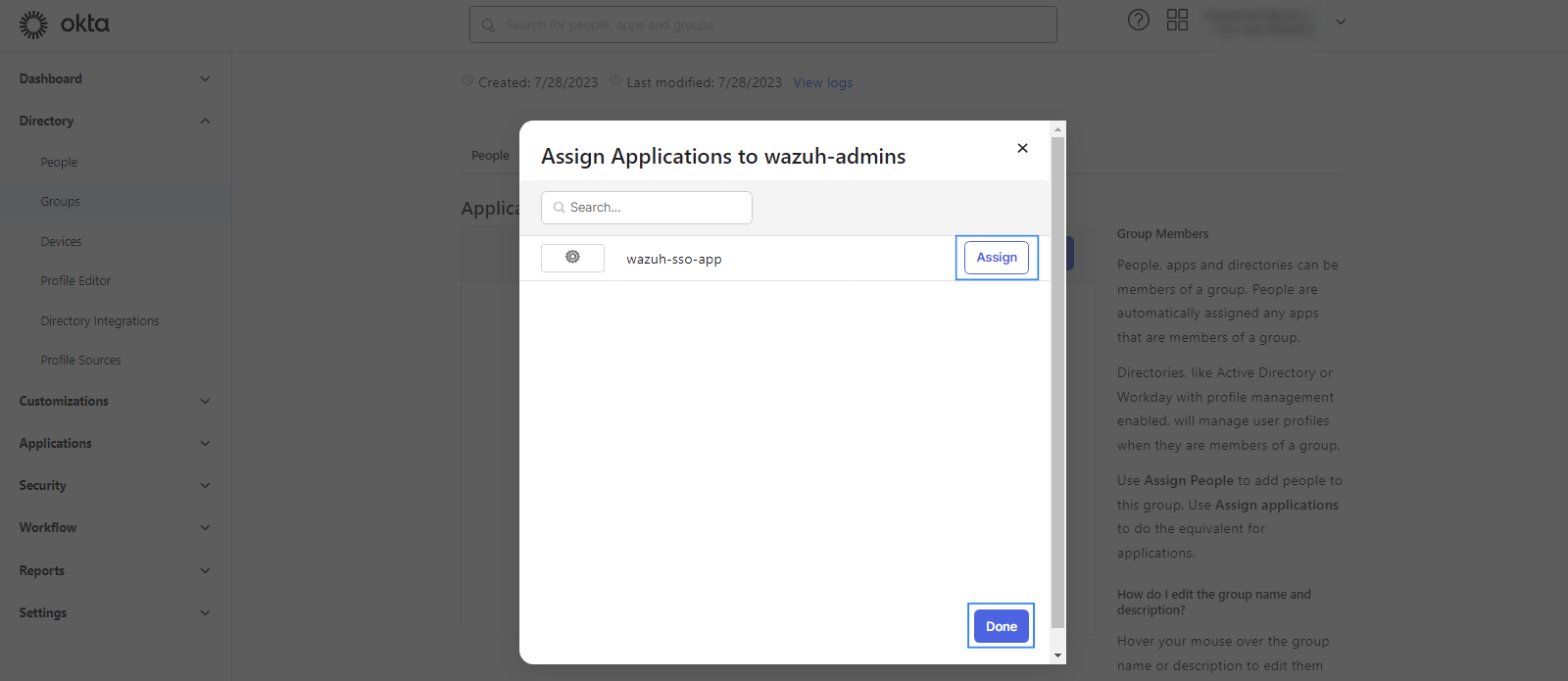Open Profile Editor in sidebar
The height and width of the screenshot is (681, 1568).
(x=75, y=281)
